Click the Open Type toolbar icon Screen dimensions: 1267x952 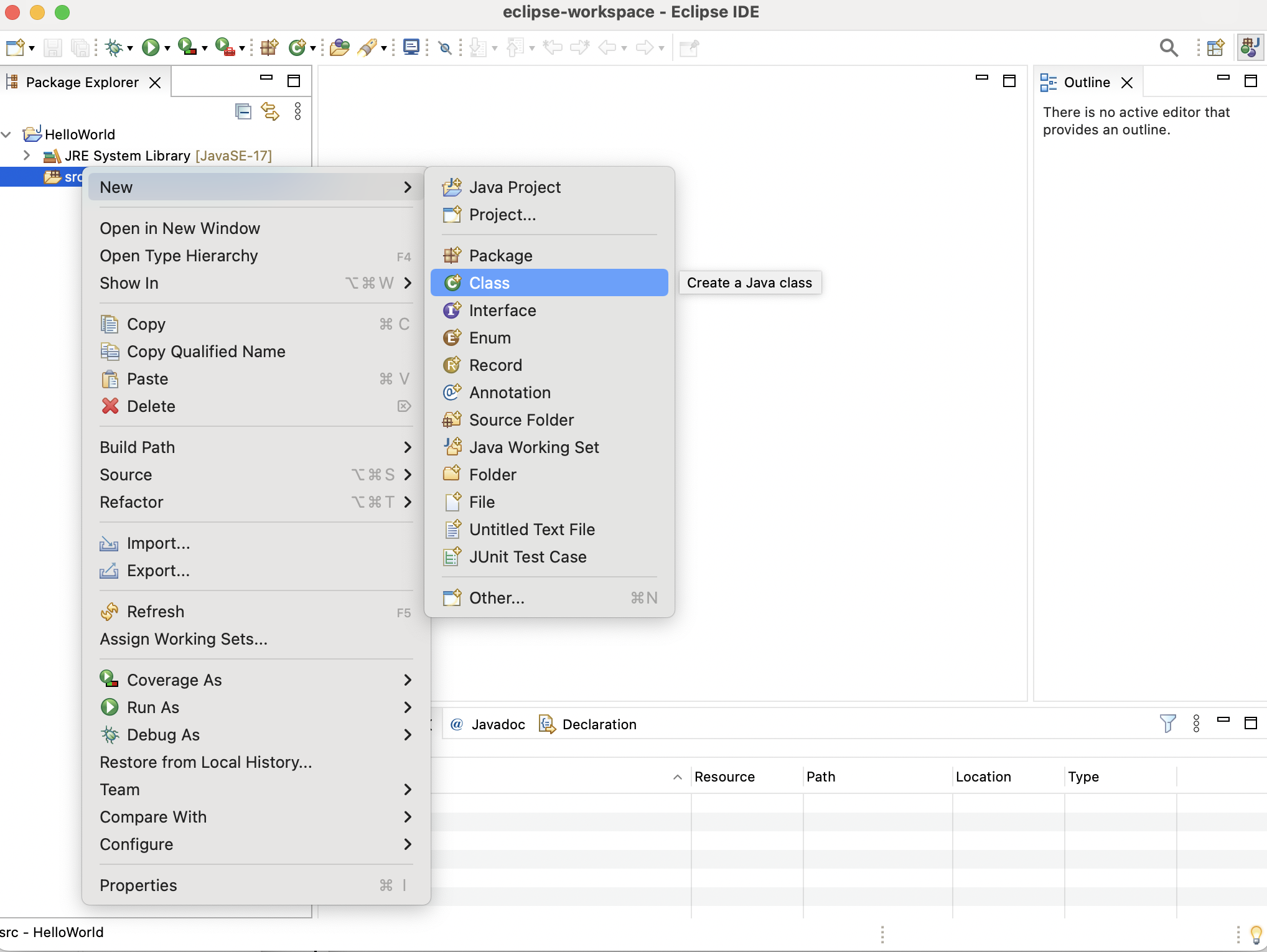pyautogui.click(x=339, y=47)
